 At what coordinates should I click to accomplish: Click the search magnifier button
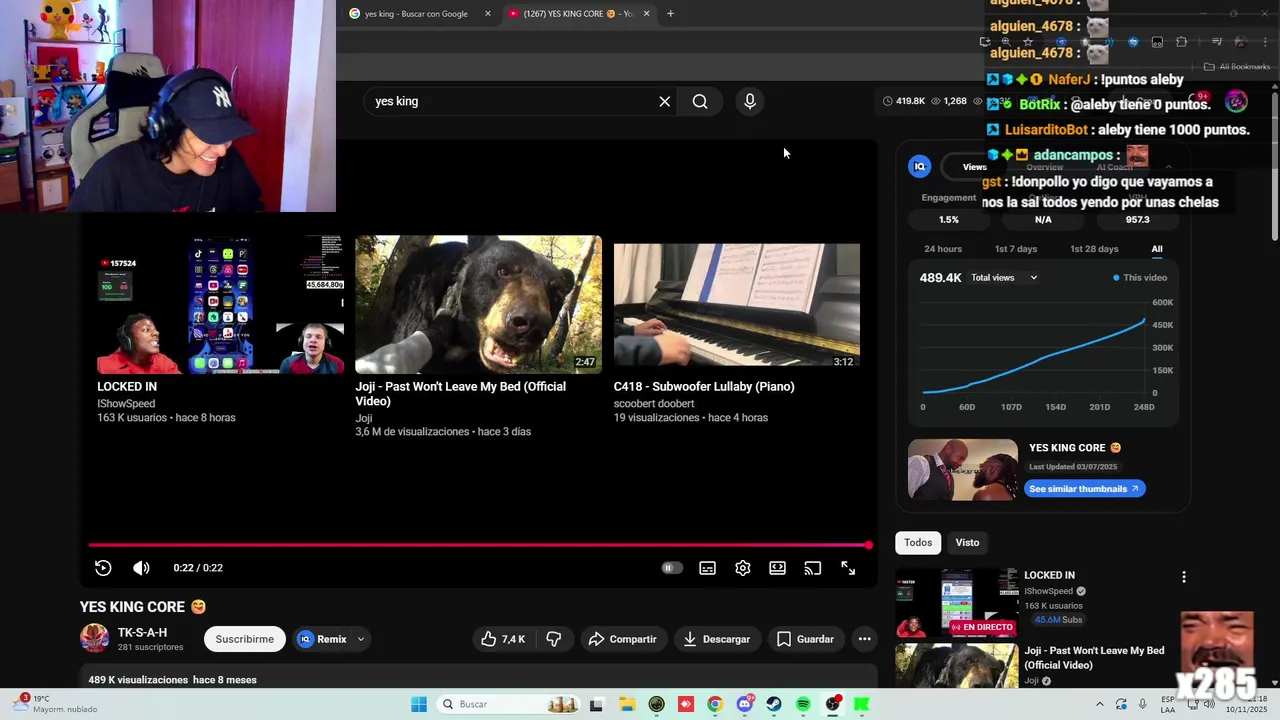(700, 101)
